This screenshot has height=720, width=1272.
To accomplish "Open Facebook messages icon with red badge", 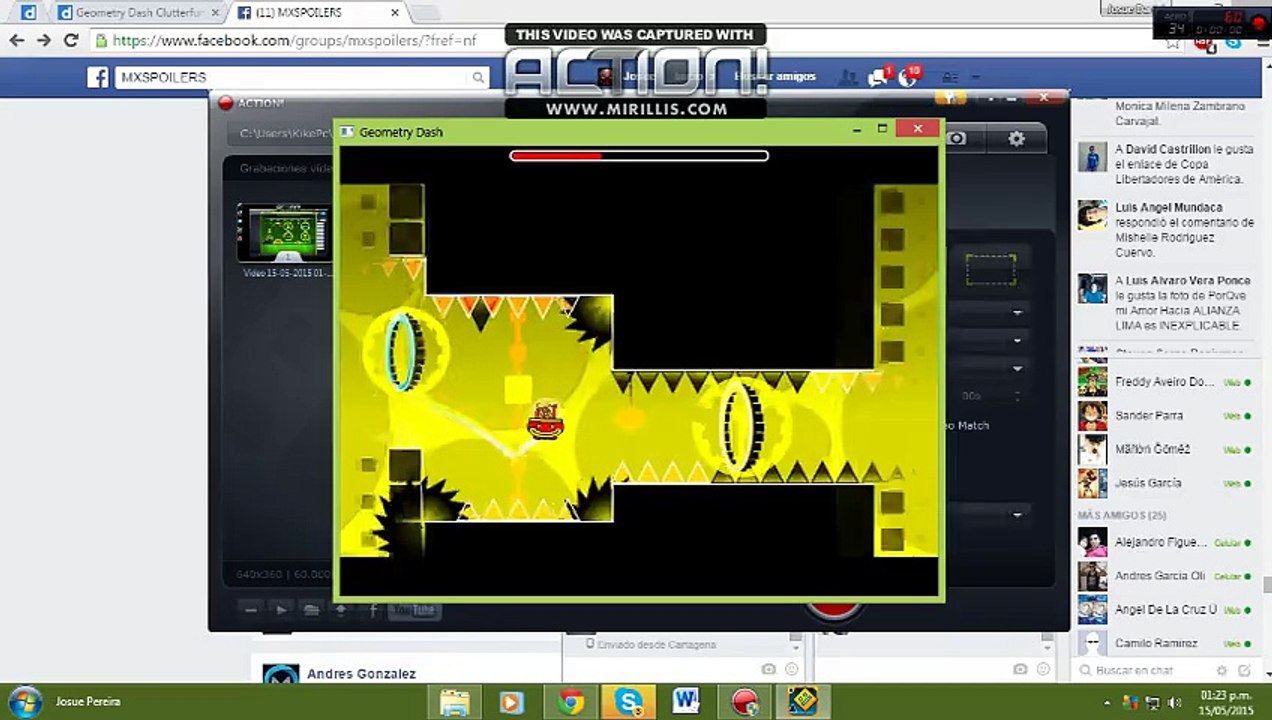I will coord(878,77).
